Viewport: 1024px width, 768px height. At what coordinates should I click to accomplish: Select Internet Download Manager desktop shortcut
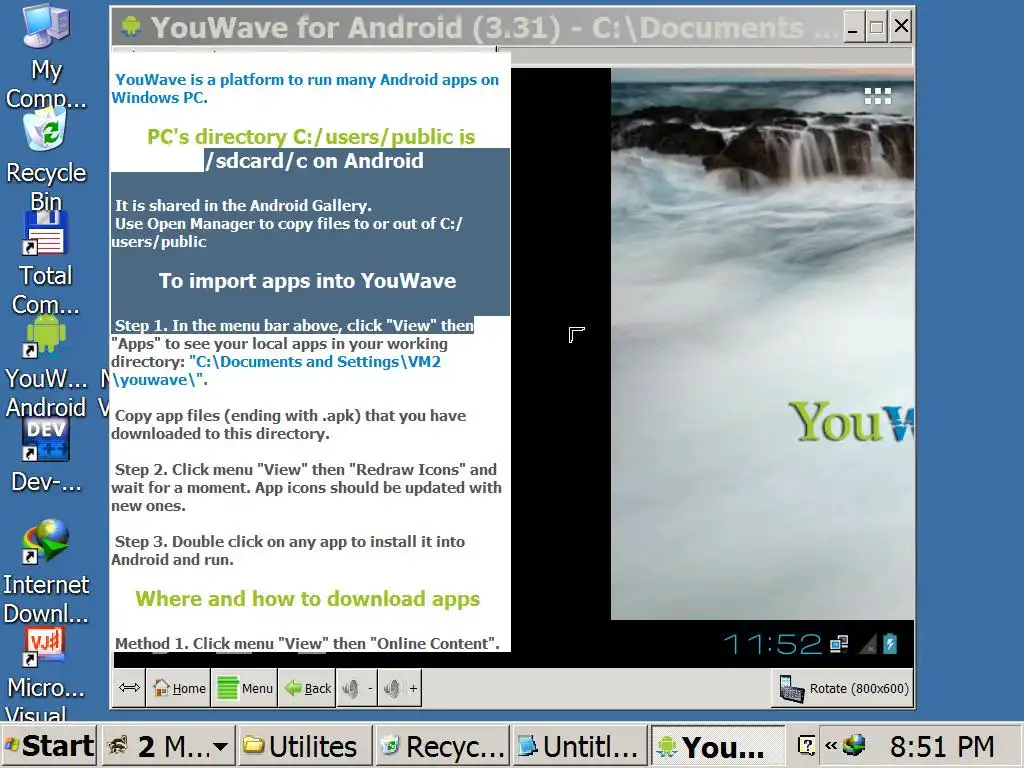tap(46, 572)
